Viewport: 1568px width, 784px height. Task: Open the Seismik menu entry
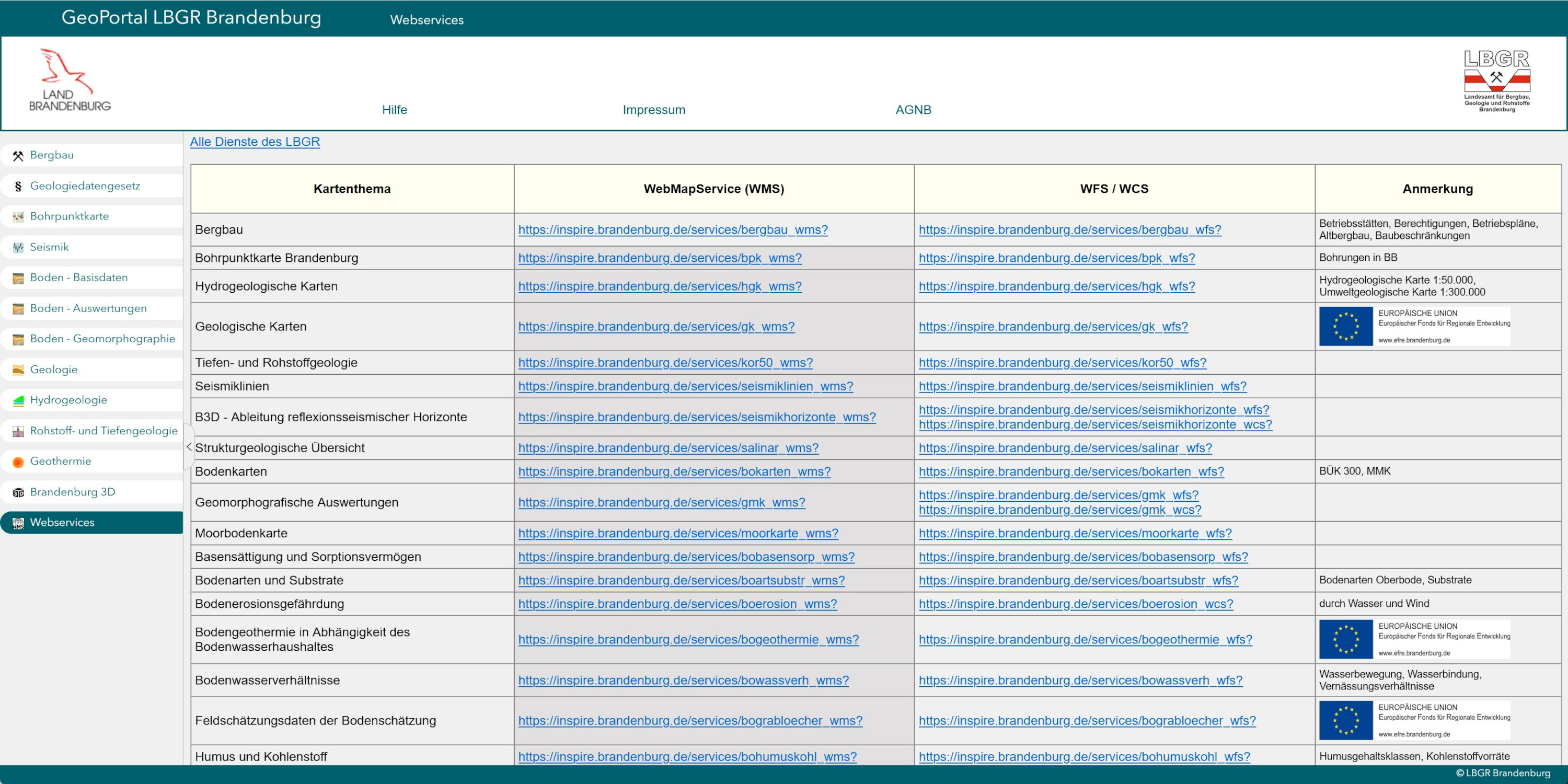click(91, 247)
